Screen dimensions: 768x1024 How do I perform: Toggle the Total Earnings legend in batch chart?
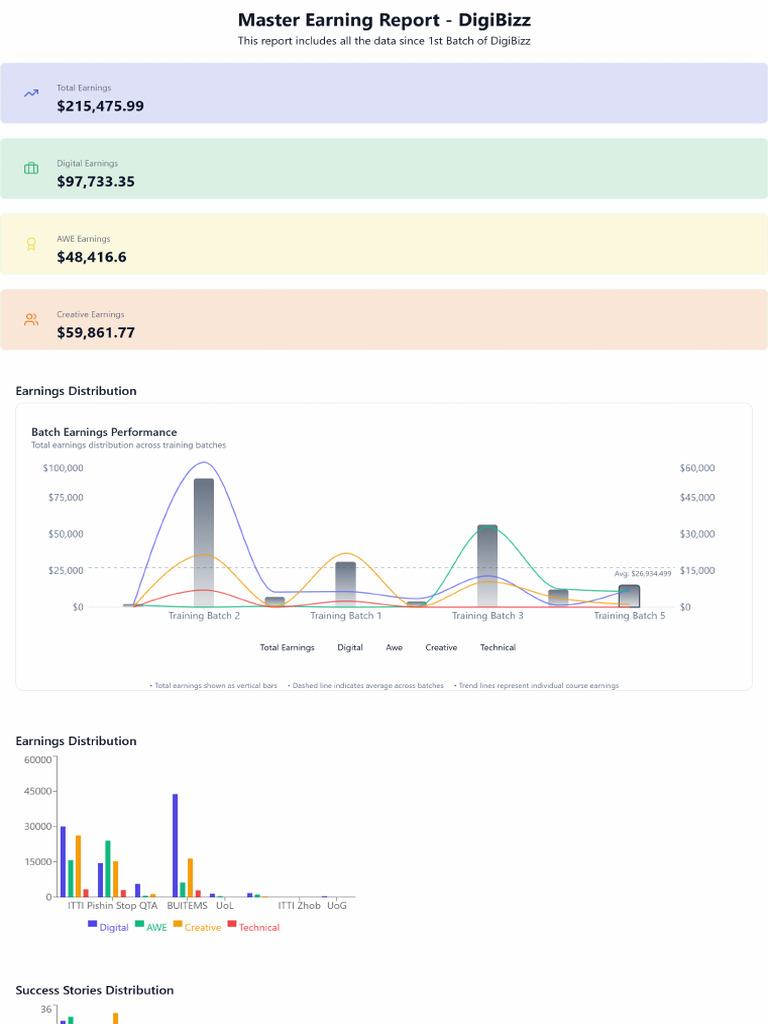(287, 647)
